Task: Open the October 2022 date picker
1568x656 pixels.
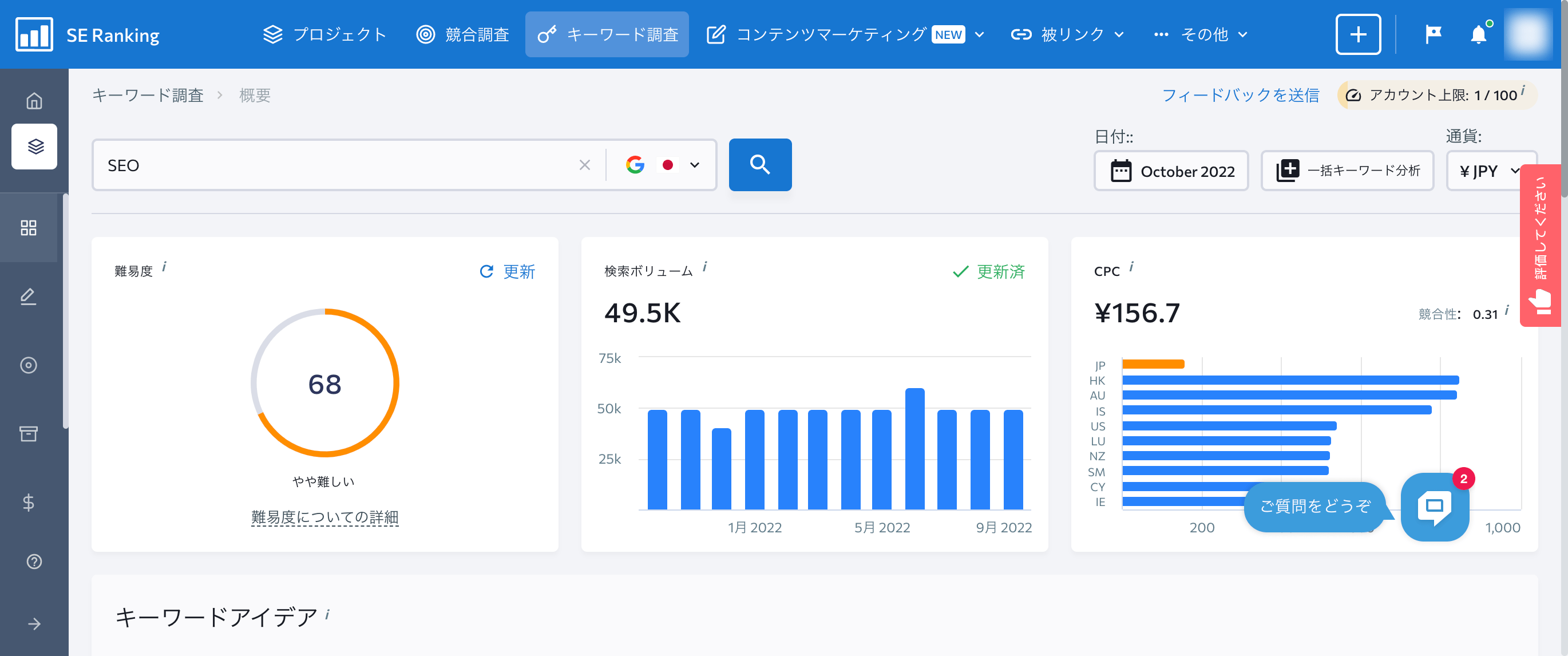Action: (x=1171, y=171)
